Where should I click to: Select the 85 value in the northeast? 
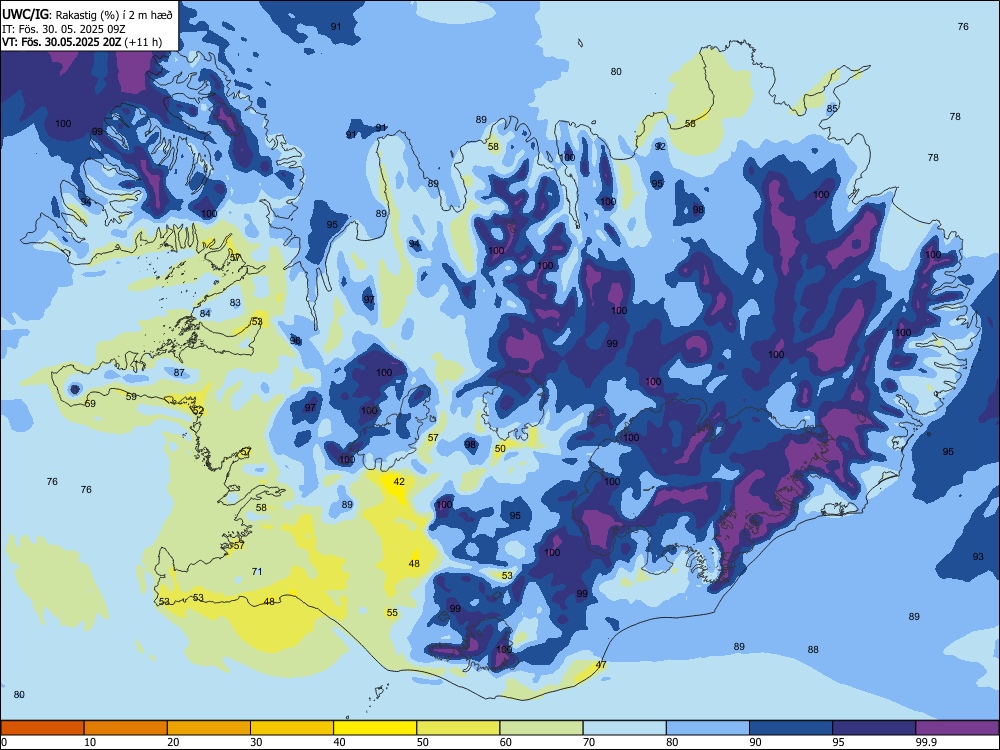832,108
